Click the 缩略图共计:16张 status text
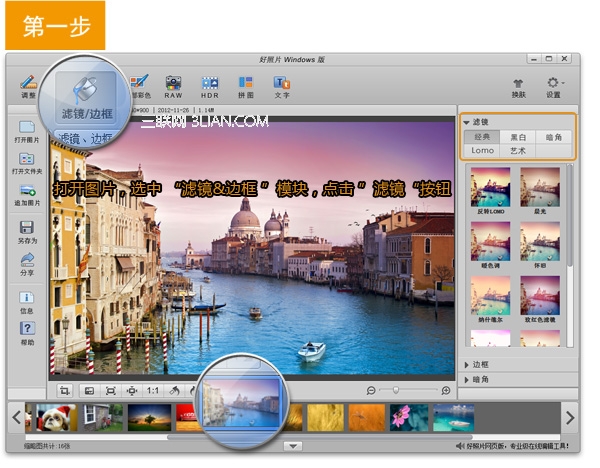 pos(46,446)
